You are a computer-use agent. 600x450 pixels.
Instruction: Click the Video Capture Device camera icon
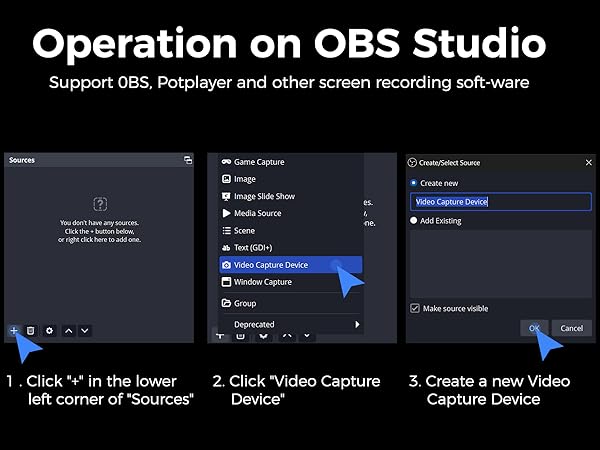pyautogui.click(x=227, y=265)
